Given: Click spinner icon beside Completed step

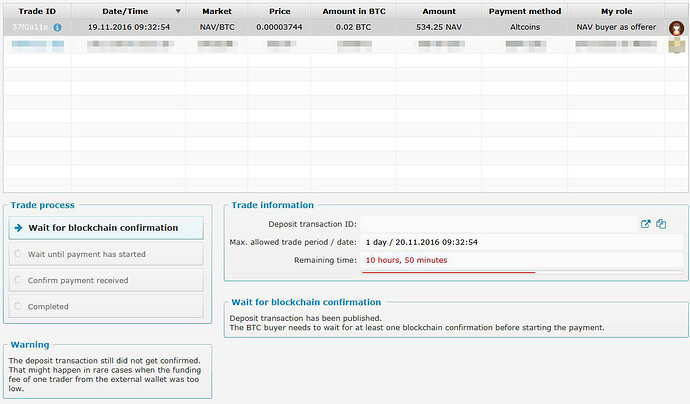Looking at the screenshot, I should pyautogui.click(x=18, y=306).
